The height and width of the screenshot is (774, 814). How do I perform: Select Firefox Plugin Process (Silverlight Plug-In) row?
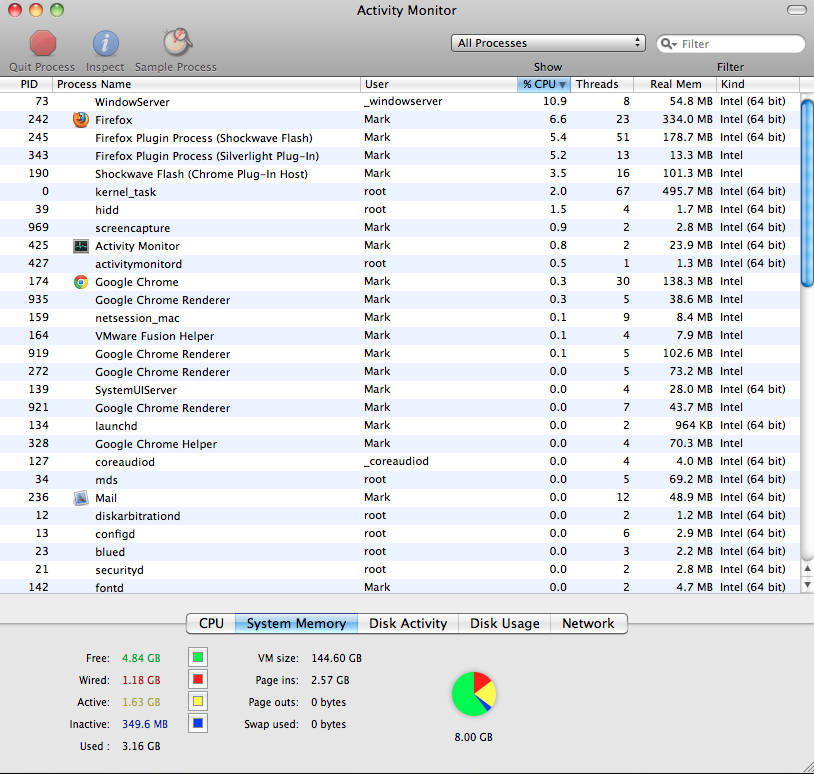[x=400, y=156]
